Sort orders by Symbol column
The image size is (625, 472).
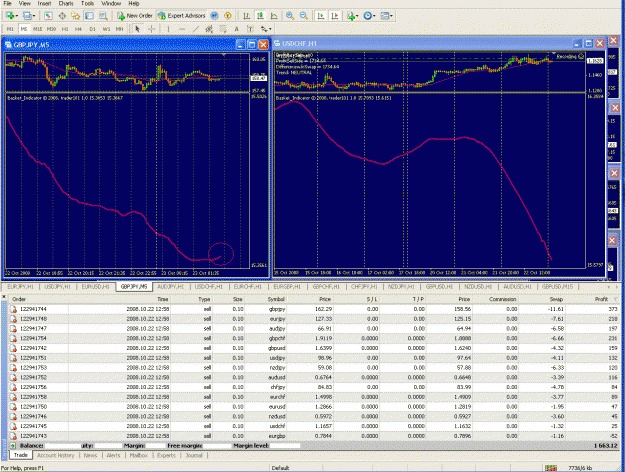276,299
